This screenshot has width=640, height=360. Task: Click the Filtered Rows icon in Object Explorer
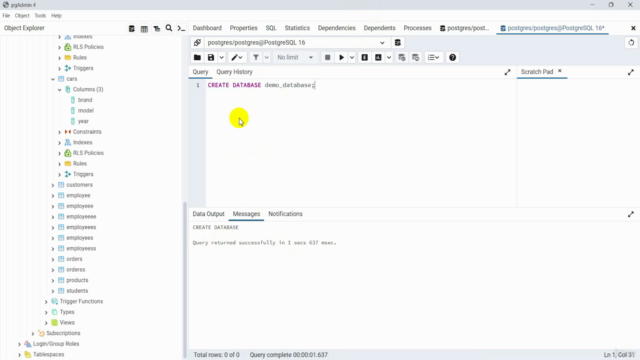click(x=157, y=29)
